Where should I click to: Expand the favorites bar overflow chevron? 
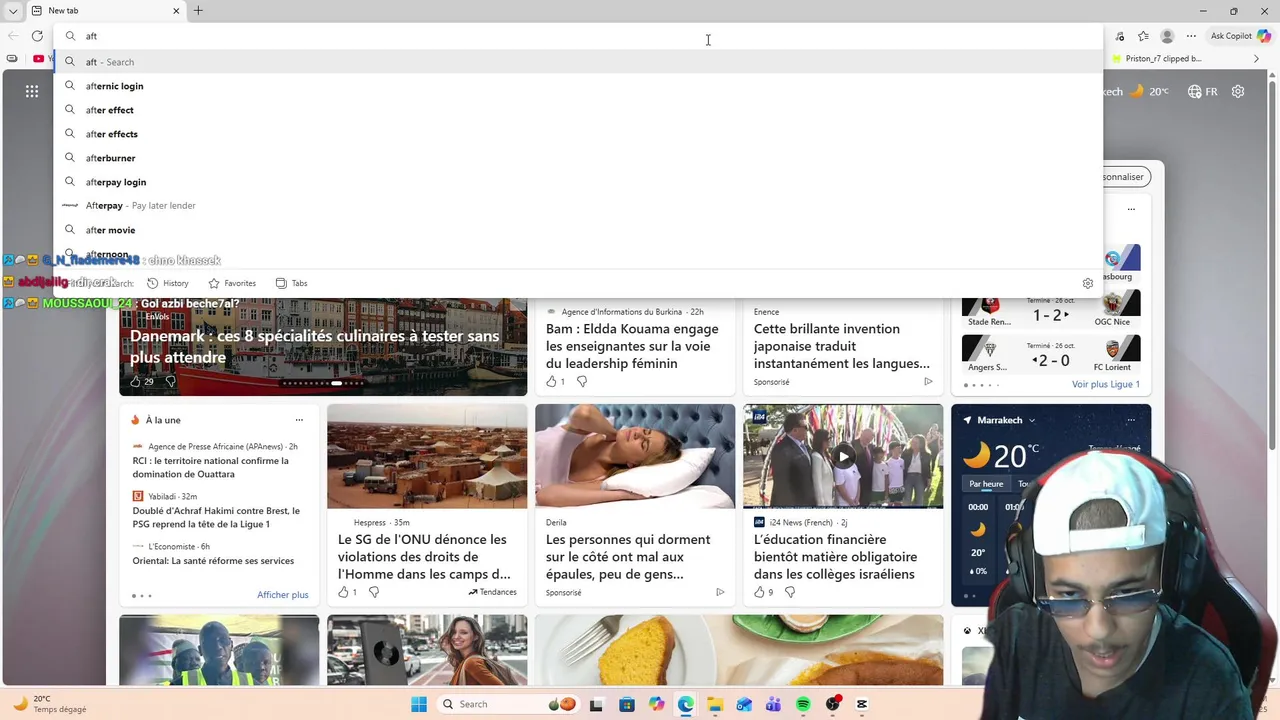tap(1257, 59)
